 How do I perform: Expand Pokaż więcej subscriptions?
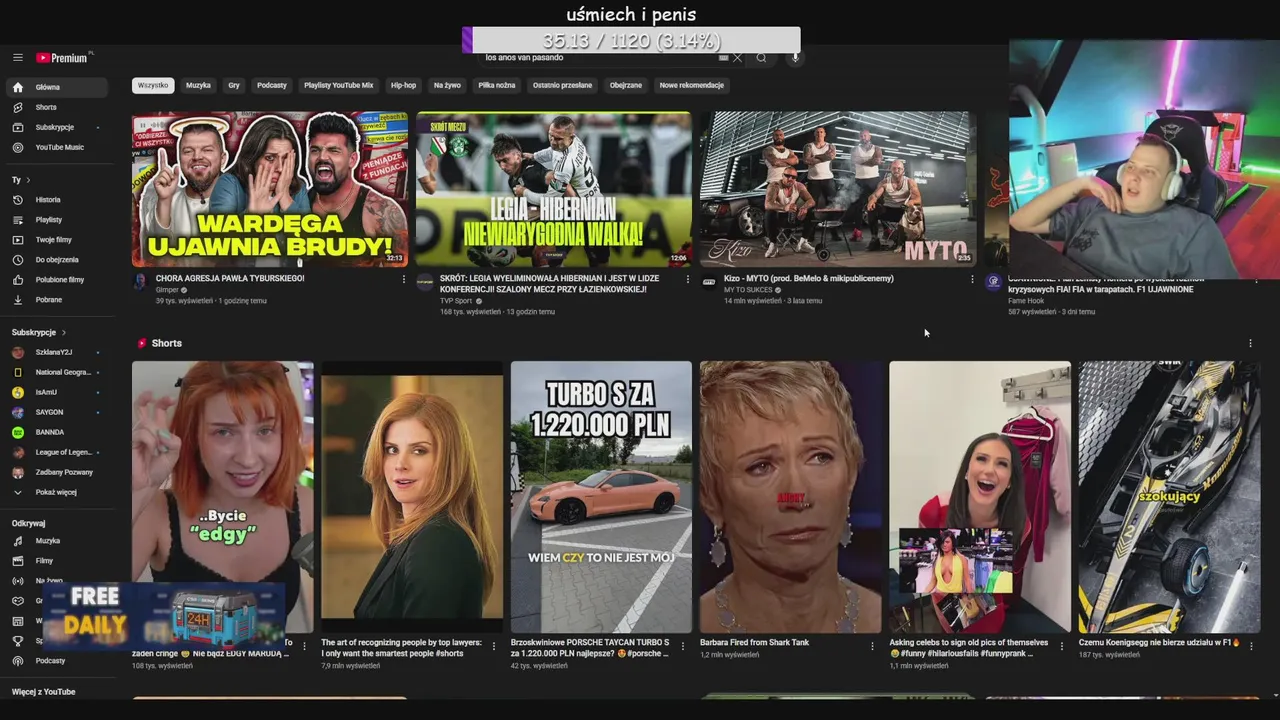click(57, 492)
